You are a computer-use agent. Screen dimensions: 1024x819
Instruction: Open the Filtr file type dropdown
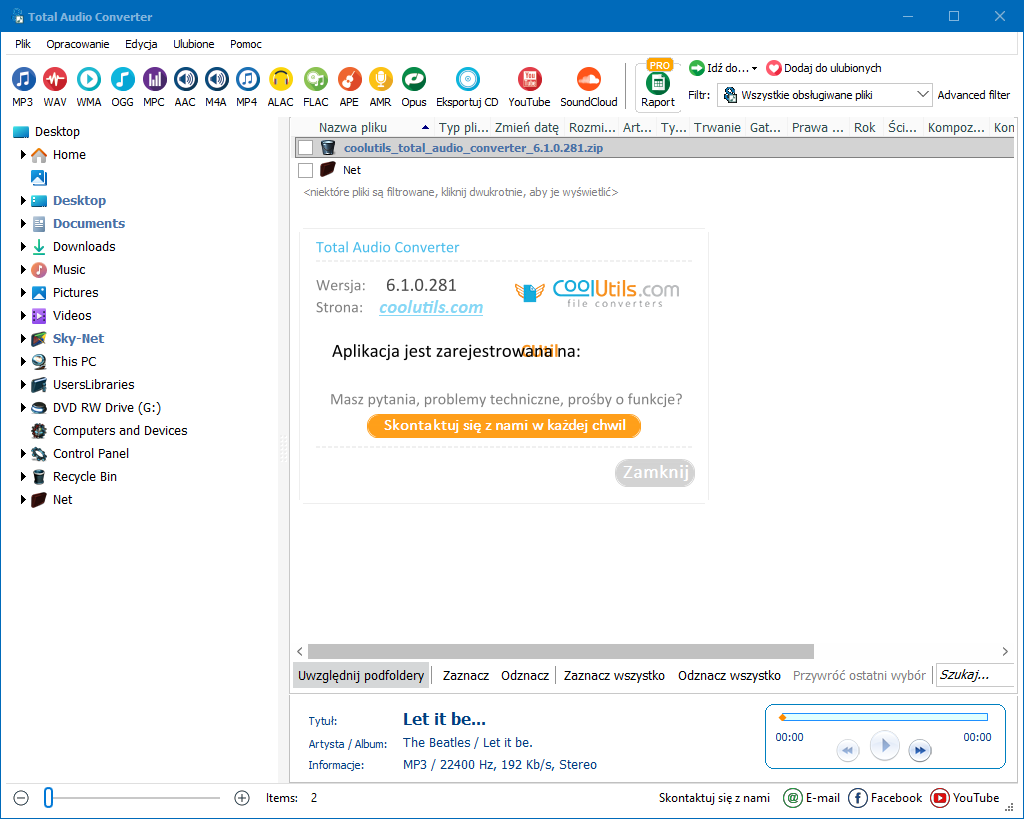(825, 95)
